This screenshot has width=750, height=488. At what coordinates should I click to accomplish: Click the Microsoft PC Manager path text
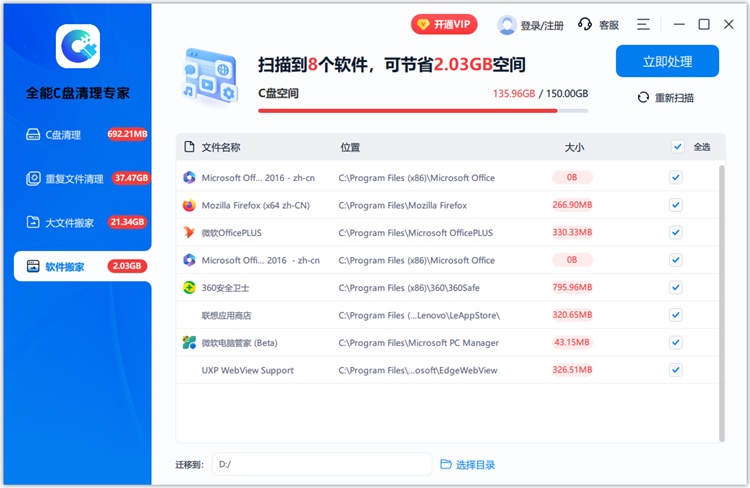coord(419,343)
